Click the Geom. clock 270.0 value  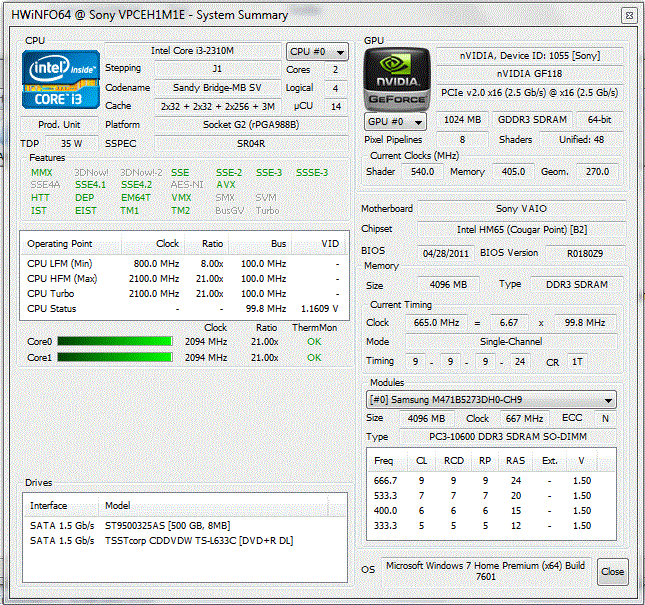click(x=598, y=172)
